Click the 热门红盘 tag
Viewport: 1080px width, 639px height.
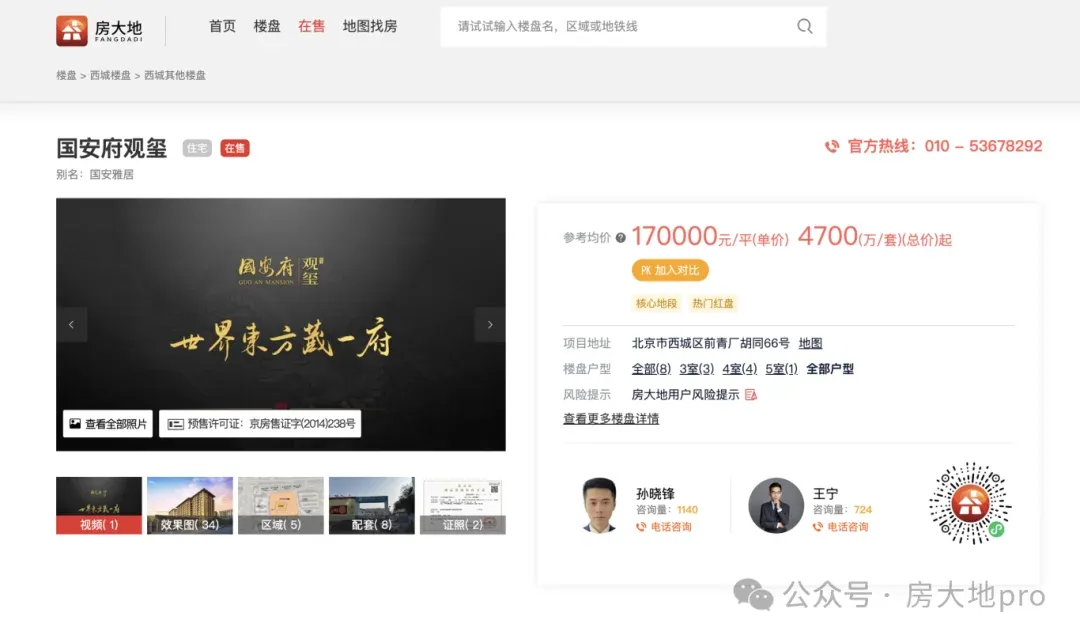(713, 303)
